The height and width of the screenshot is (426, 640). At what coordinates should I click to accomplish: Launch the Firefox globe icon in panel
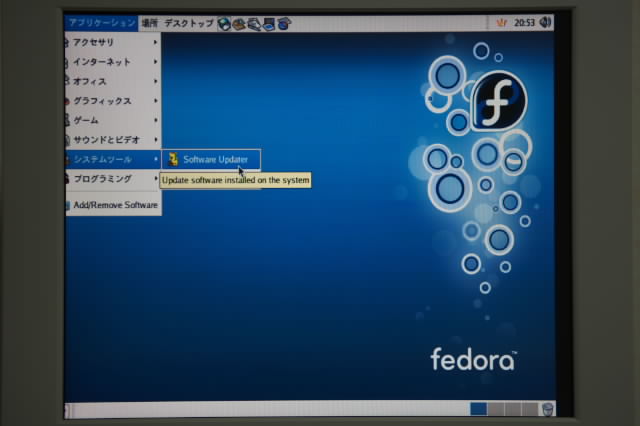pyautogui.click(x=224, y=24)
